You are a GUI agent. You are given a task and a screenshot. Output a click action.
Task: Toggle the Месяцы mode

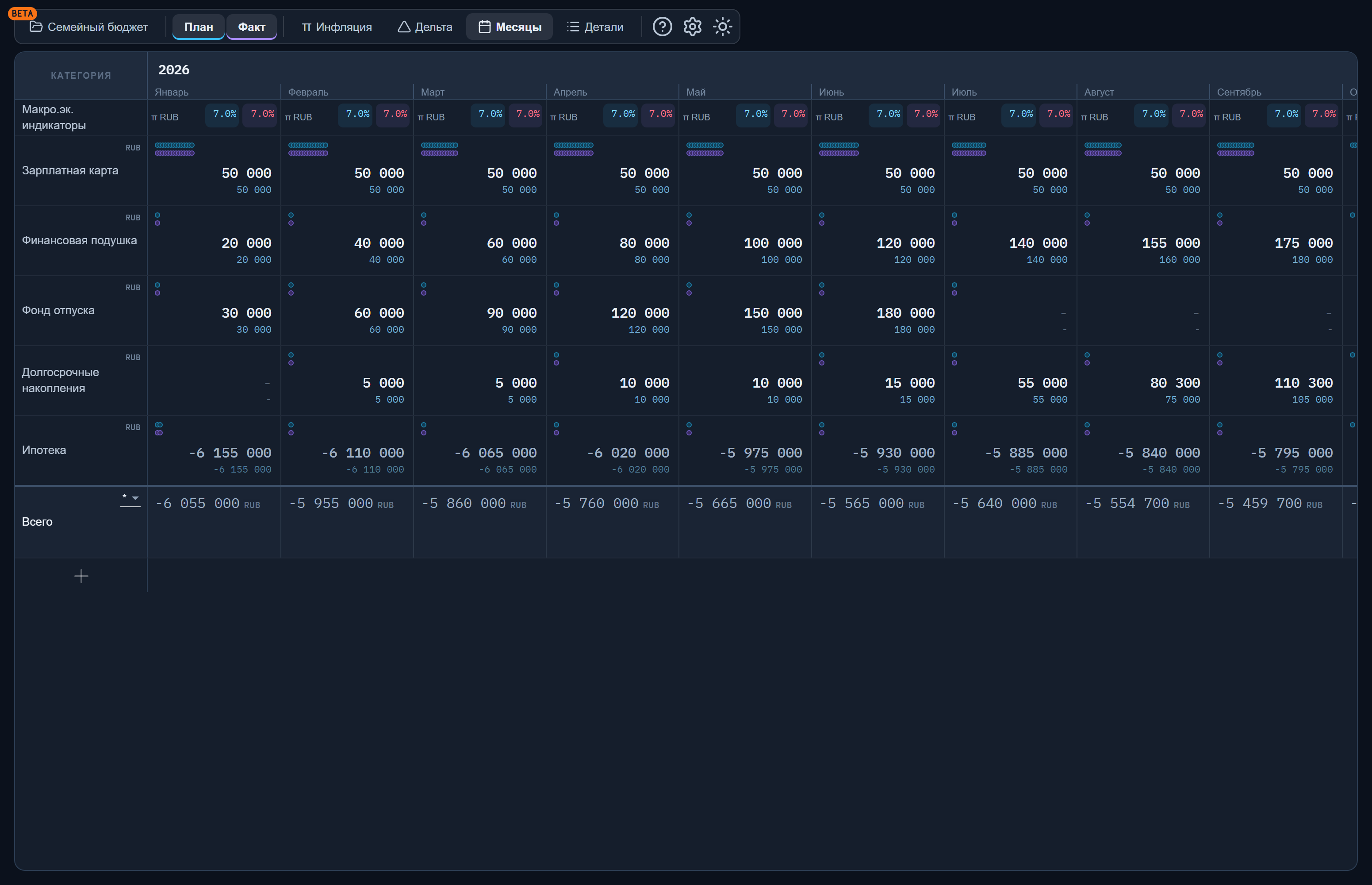(510, 27)
